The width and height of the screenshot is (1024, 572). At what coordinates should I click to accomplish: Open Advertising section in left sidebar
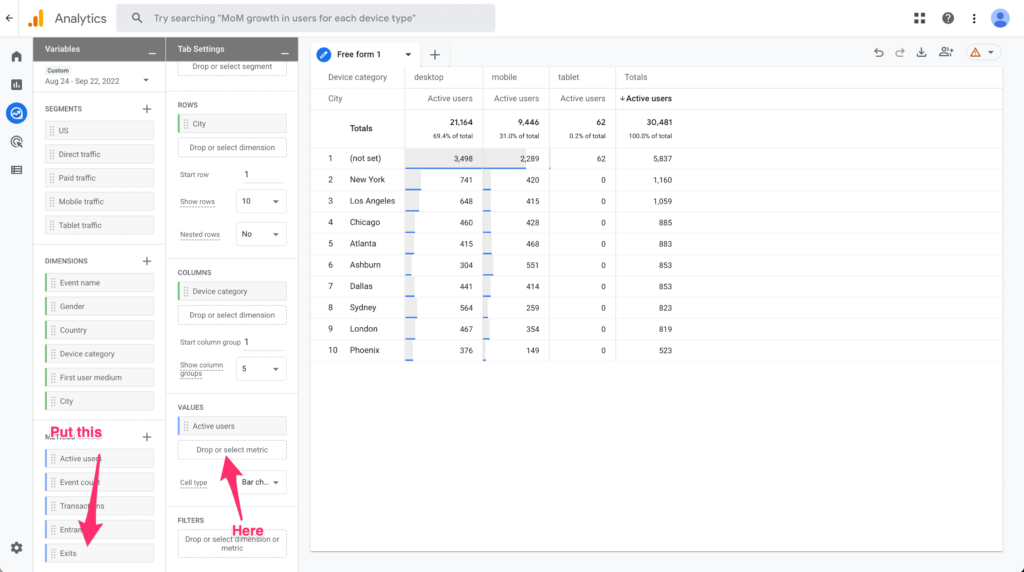pos(16,142)
